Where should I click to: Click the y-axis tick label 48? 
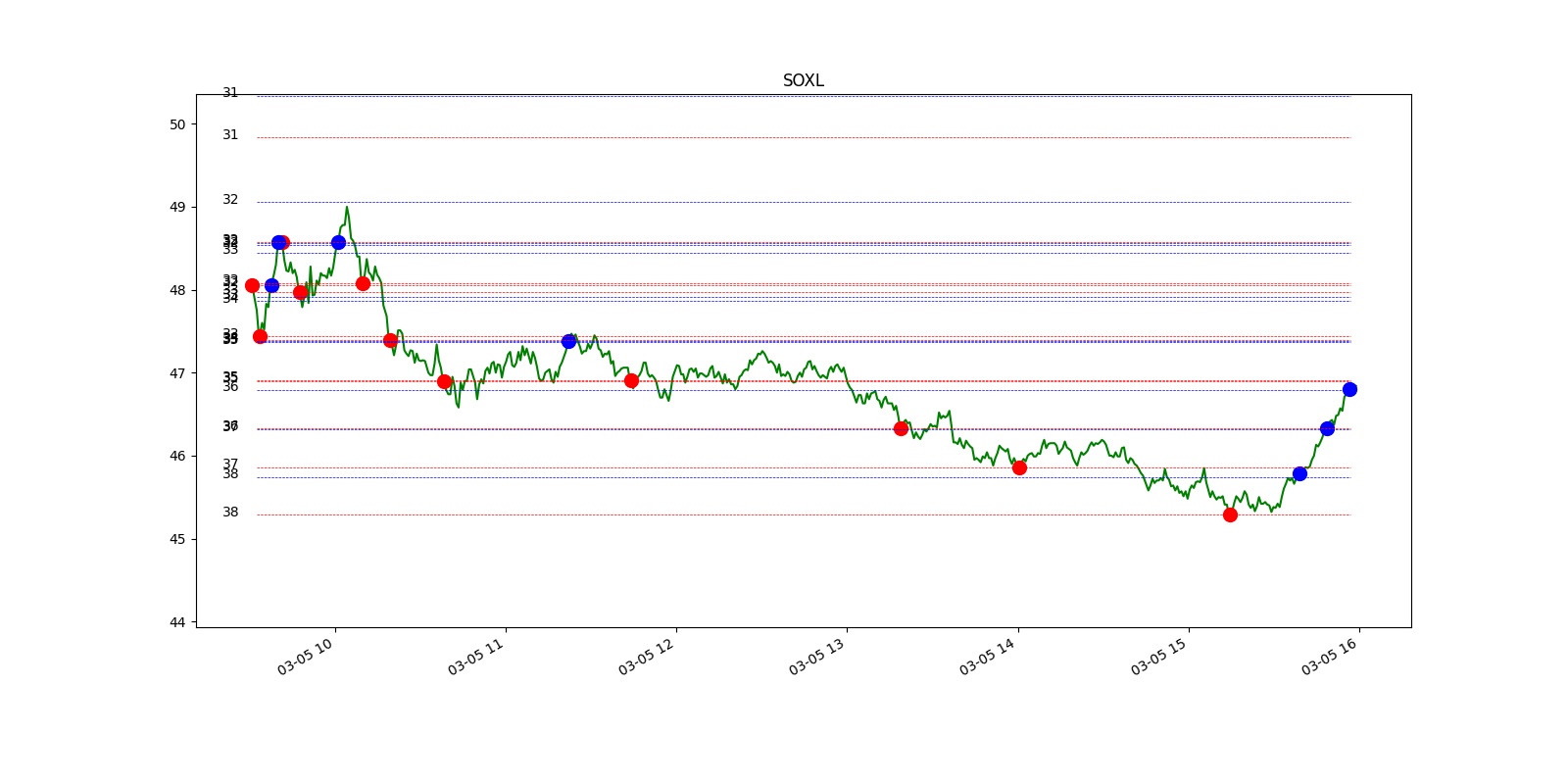tap(177, 290)
